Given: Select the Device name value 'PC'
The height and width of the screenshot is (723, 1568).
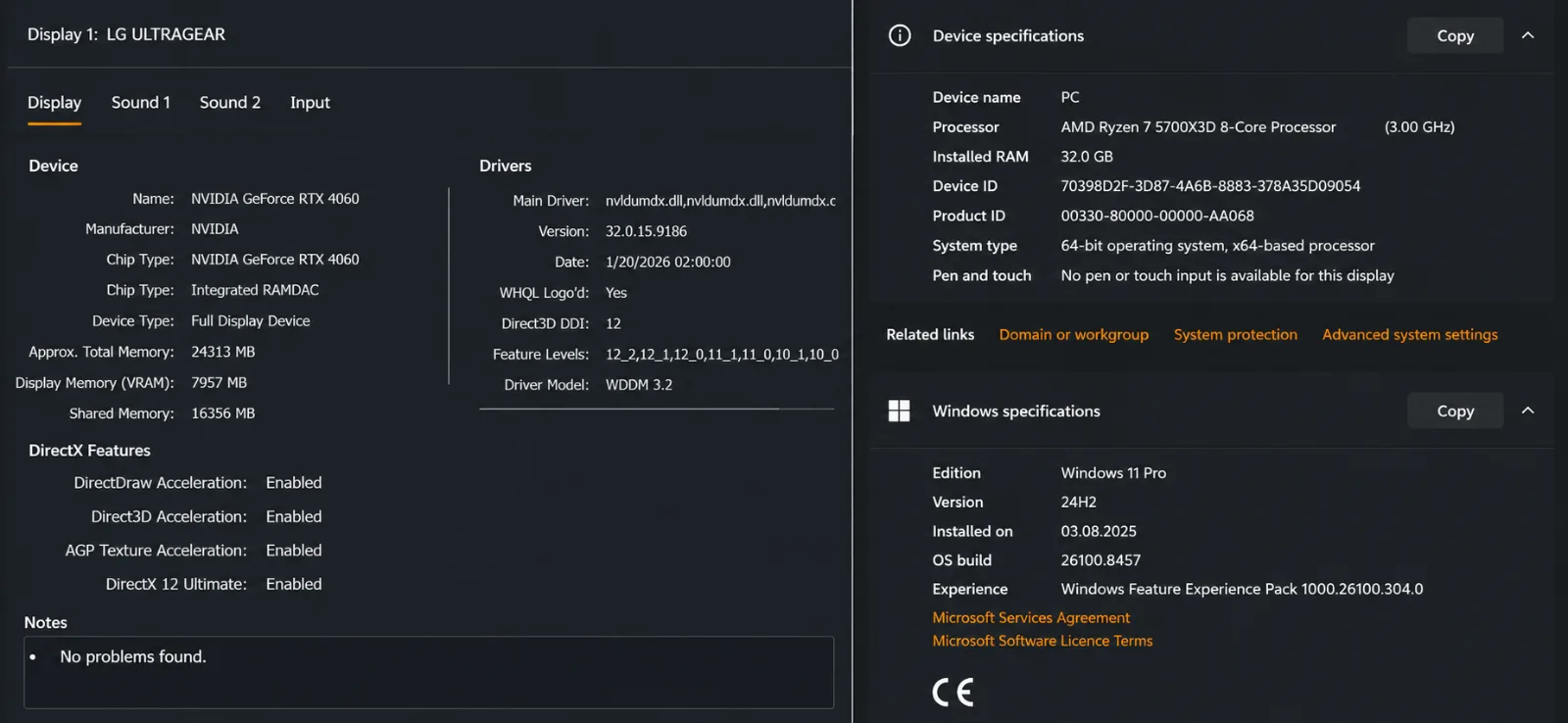Looking at the screenshot, I should 1070,97.
